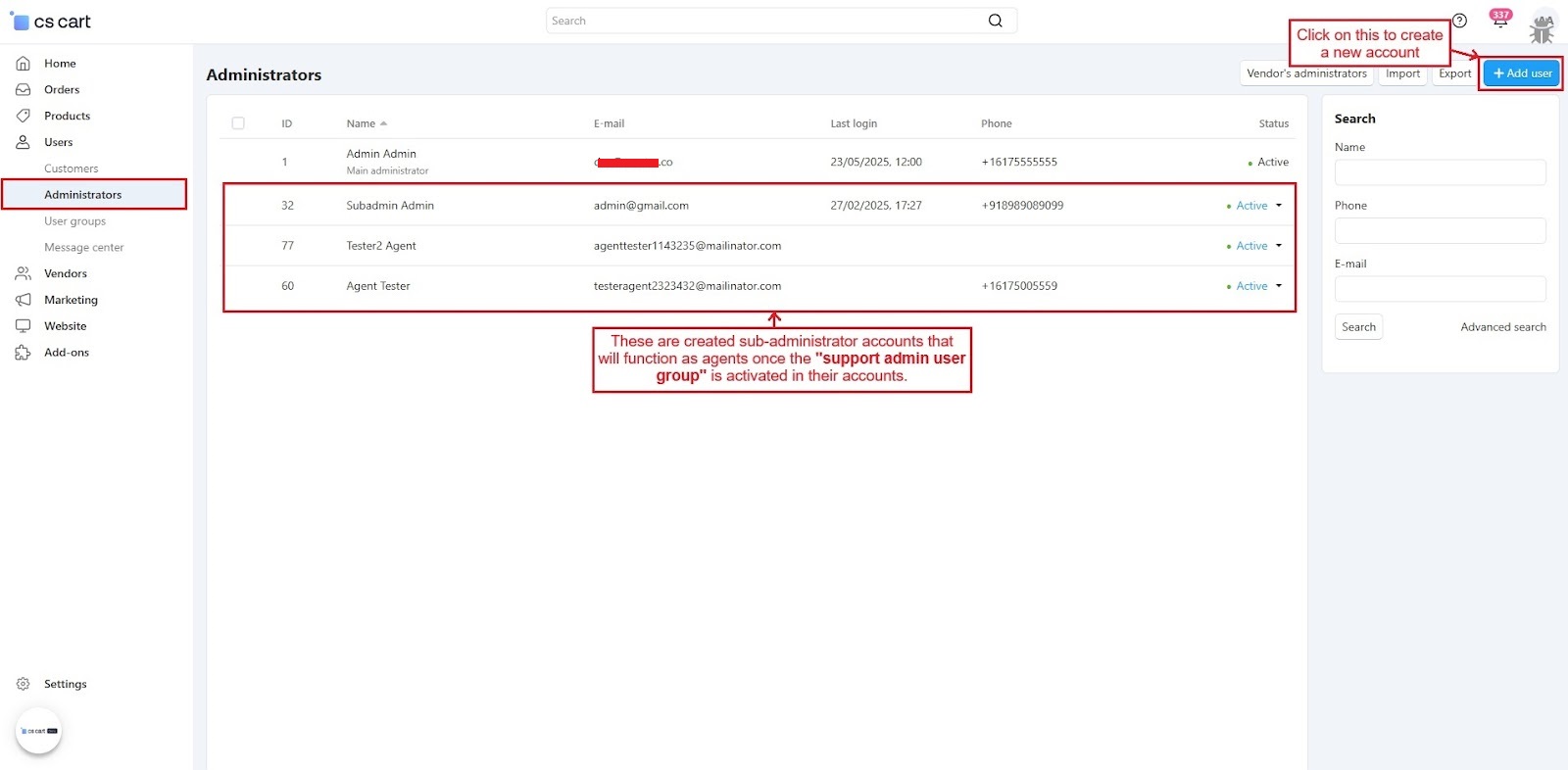Toggle the select-all checkbox in table header
1568x770 pixels.
[238, 123]
